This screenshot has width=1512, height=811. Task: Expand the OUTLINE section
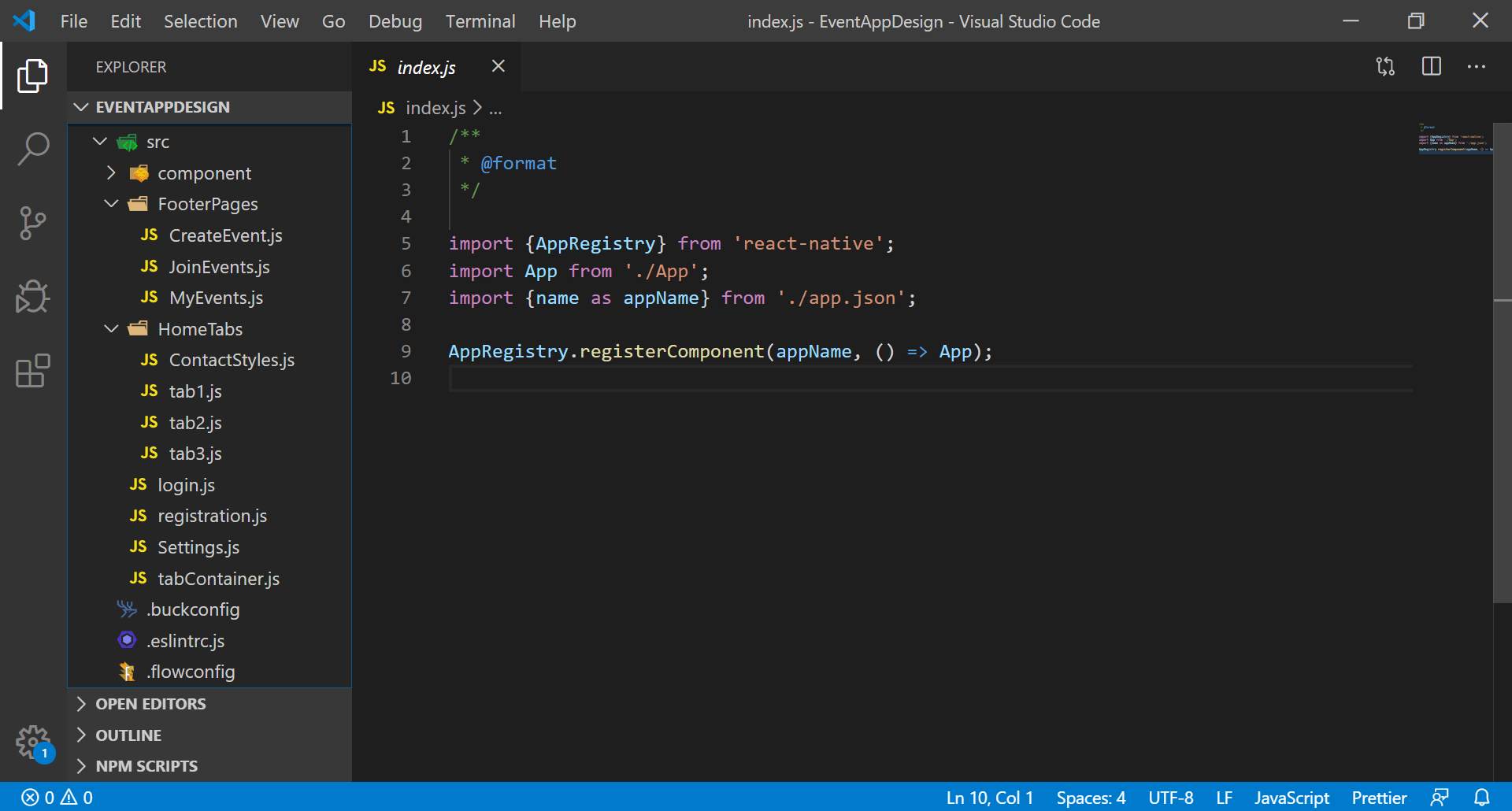point(209,735)
